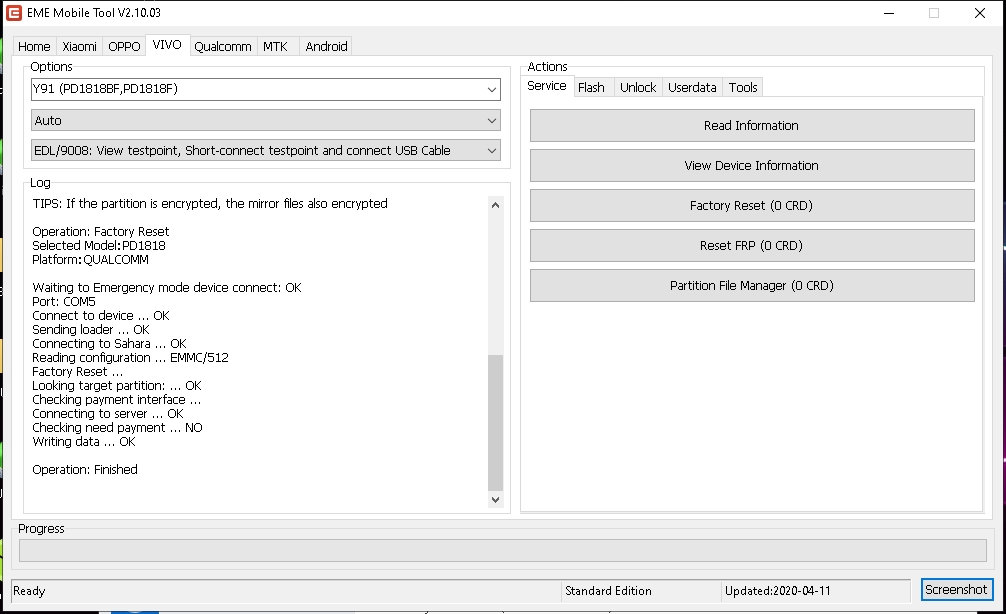The height and width of the screenshot is (614, 1006).
Task: Select the Userdata tab
Action: 692,87
